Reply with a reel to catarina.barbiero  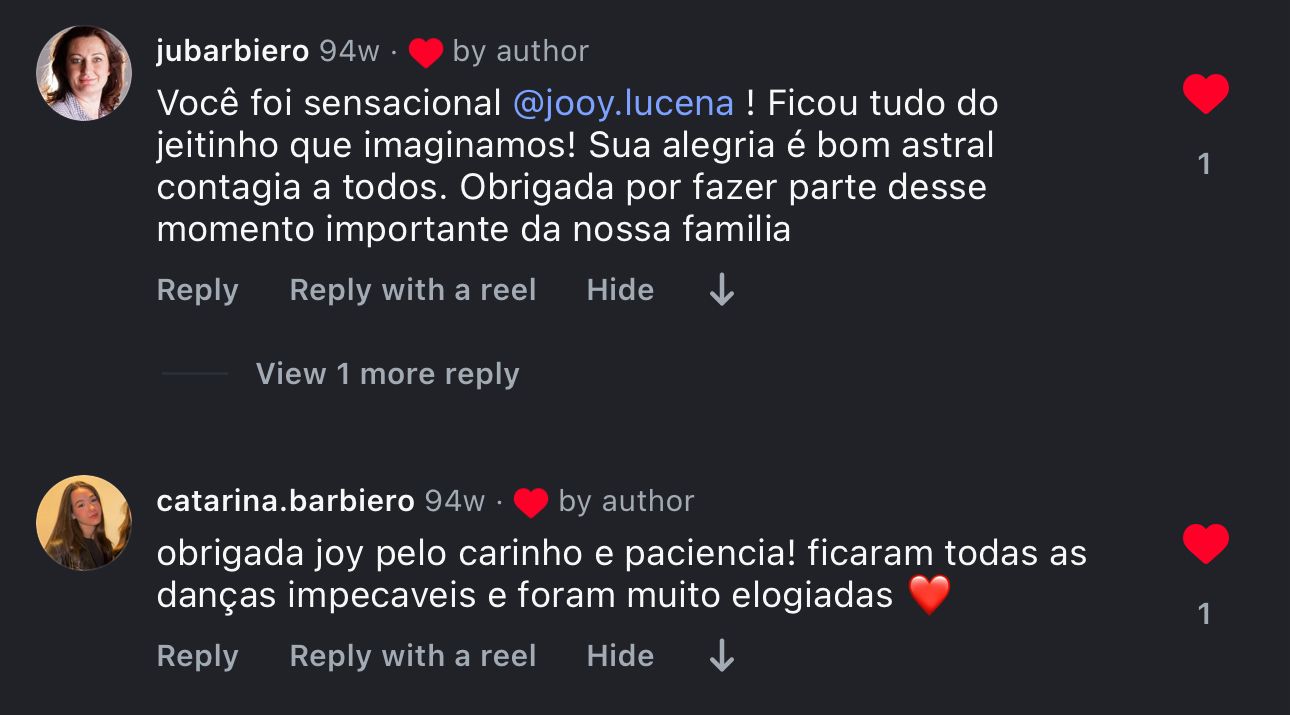click(413, 656)
